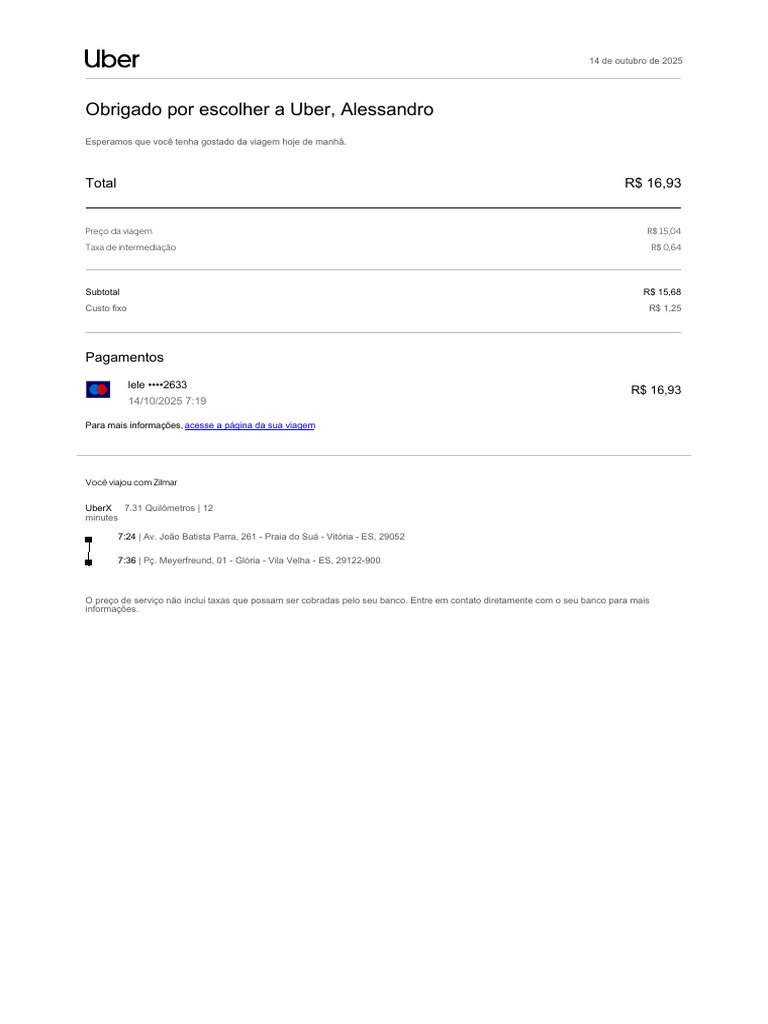Click the Taxa de intermediação amount R$ 0,64
This screenshot has width=768, height=1024.
tap(665, 248)
